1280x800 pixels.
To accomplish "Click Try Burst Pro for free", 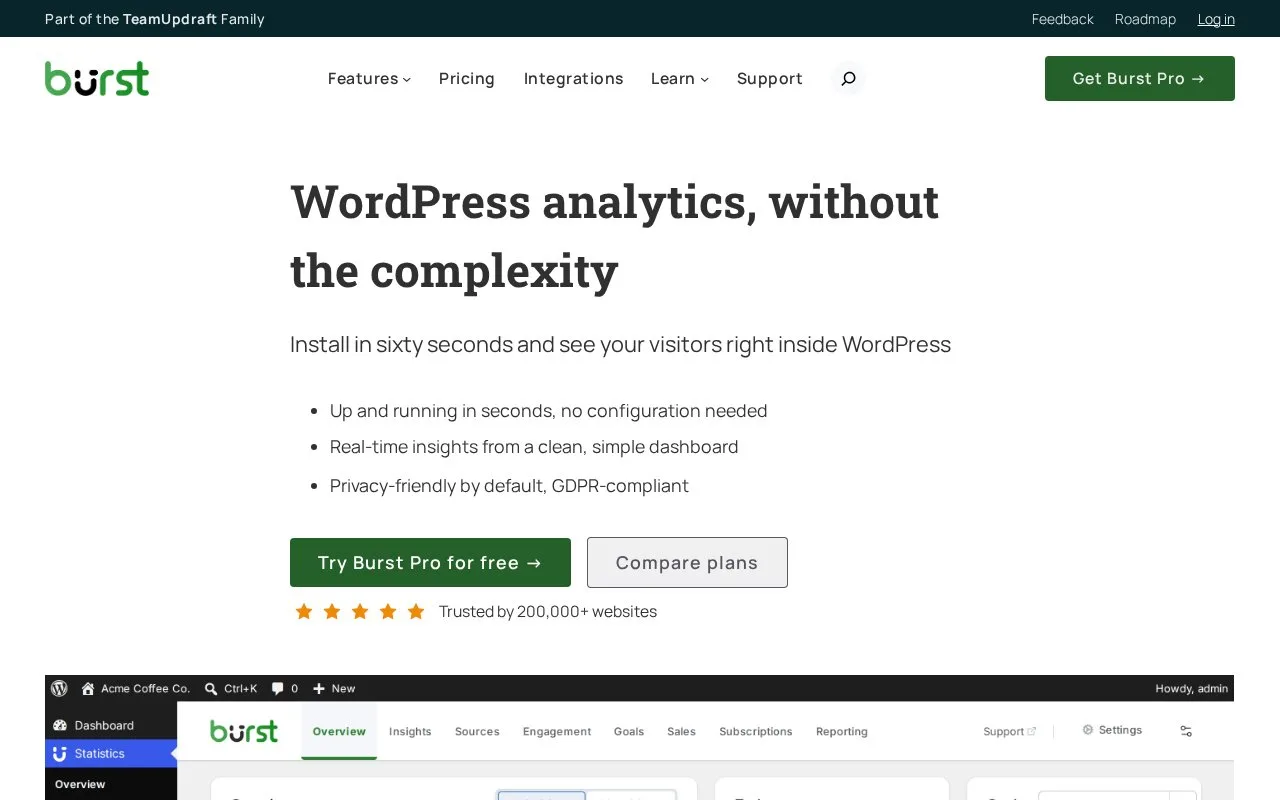I will 430,562.
